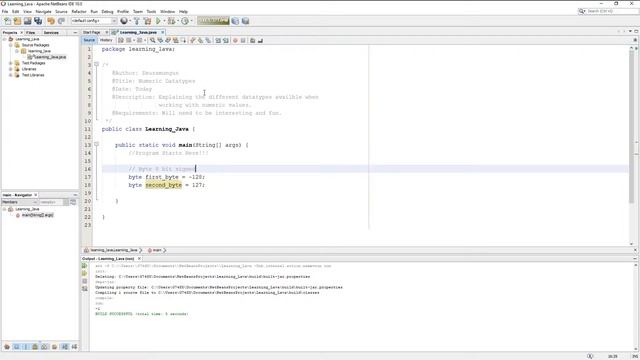Click the Redo toolbar icon
Image resolution: width=640 pixels, height=360 pixels.
pyautogui.click(x=61, y=21)
